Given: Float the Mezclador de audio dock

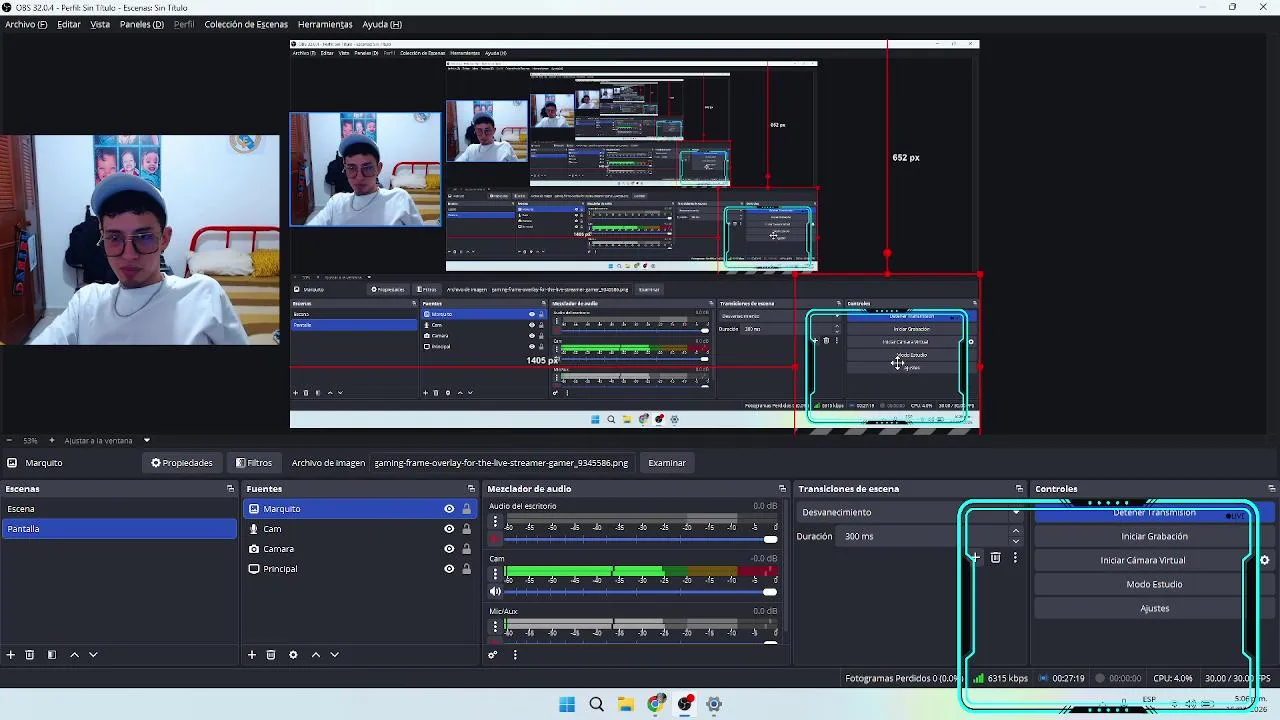Looking at the screenshot, I should [x=782, y=489].
